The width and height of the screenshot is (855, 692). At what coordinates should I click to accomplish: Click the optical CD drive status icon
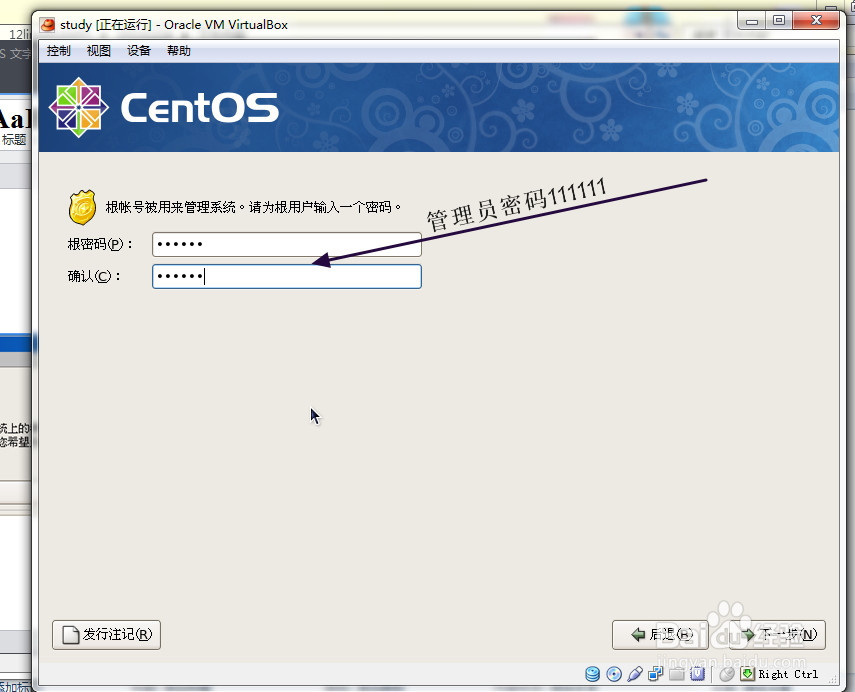(614, 675)
